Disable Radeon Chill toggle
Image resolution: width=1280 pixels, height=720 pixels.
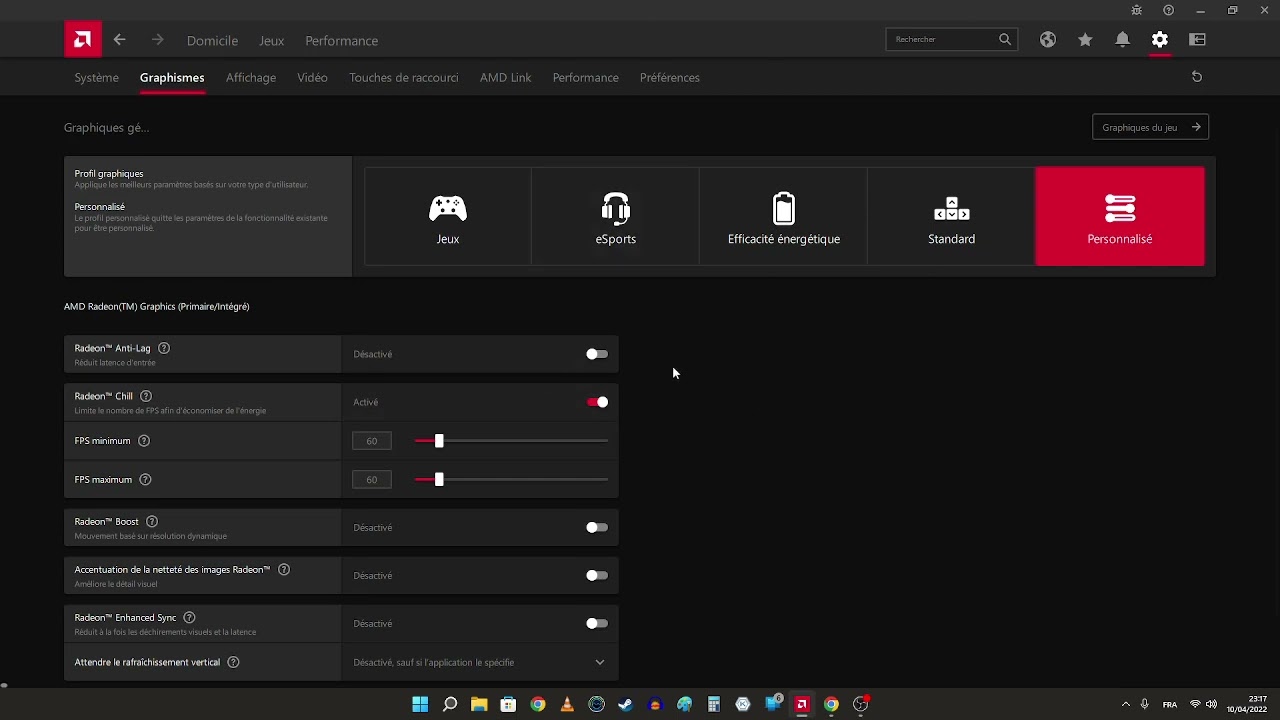[x=597, y=402]
